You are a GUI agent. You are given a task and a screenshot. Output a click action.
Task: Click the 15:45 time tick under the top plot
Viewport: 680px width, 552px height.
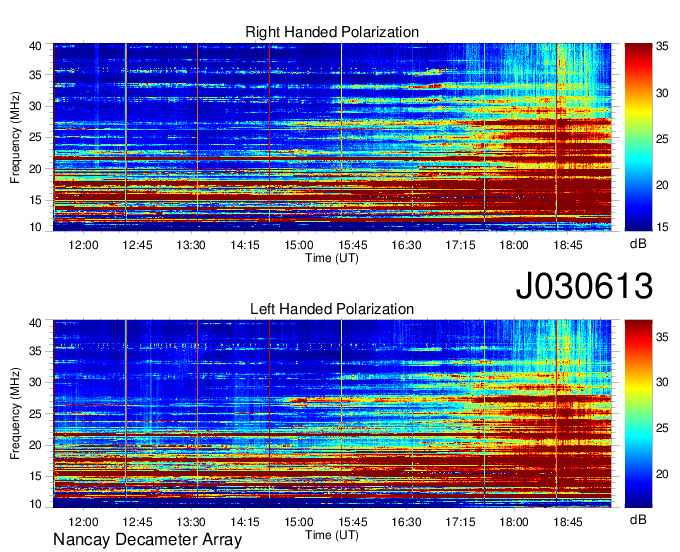353,245
